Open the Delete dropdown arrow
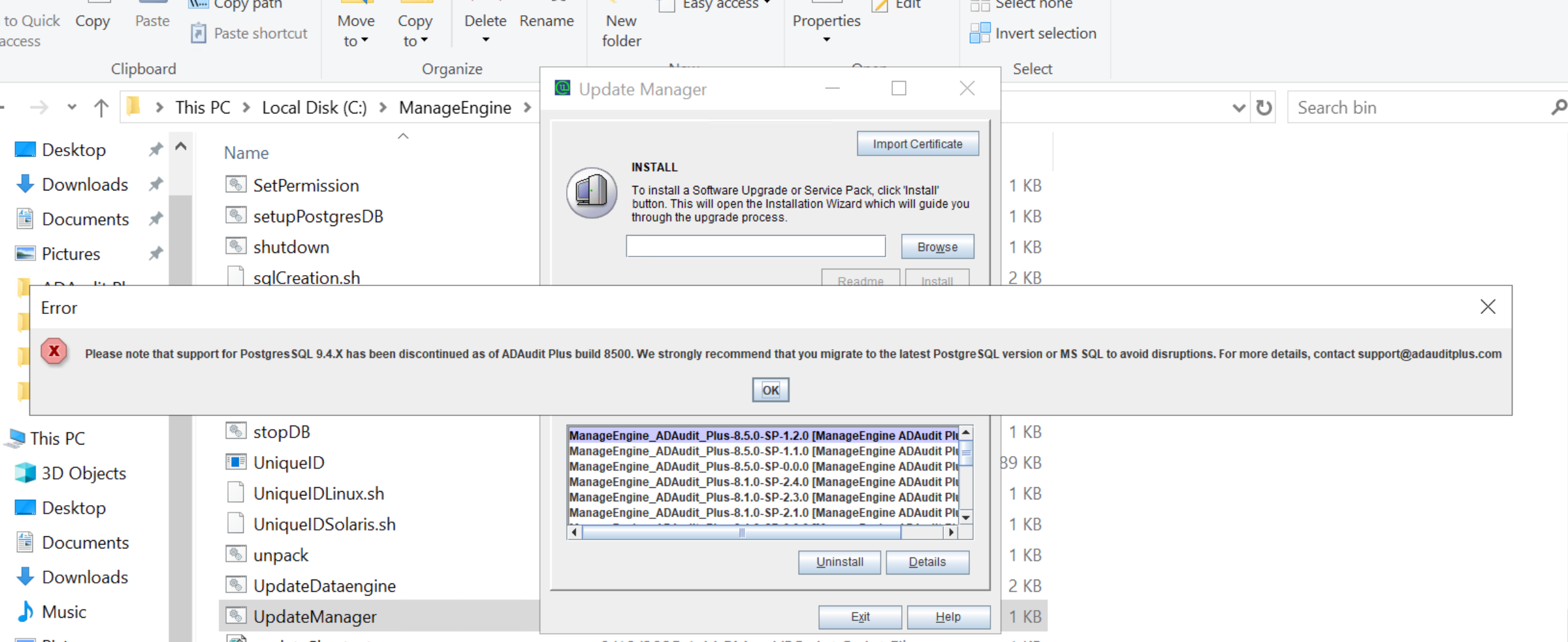Screen dimensions: 1568x642 485,40
